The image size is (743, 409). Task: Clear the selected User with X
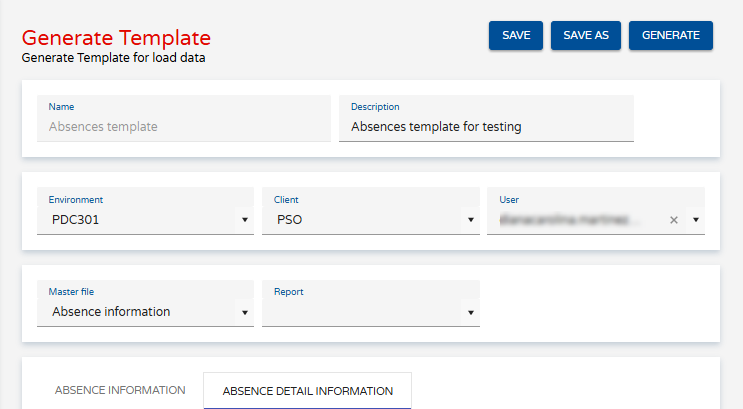[x=674, y=220]
